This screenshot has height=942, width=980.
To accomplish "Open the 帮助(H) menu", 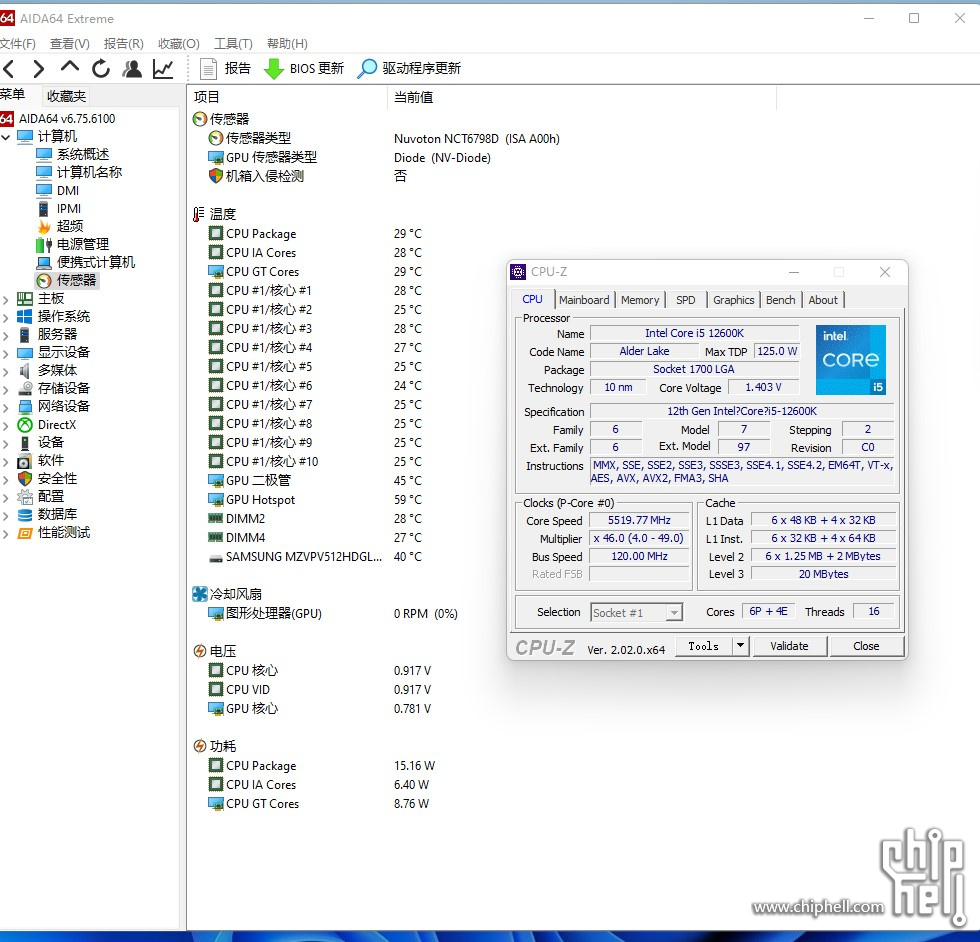I will click(x=288, y=44).
